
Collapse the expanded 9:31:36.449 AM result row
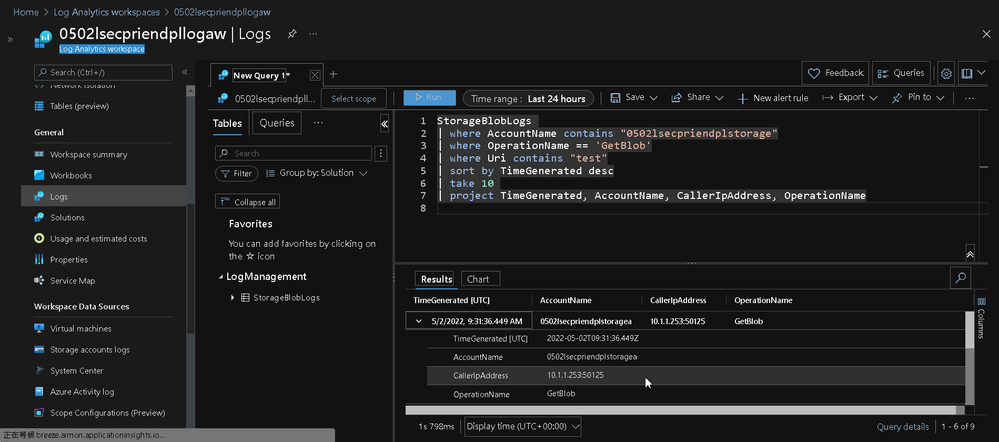pos(419,321)
